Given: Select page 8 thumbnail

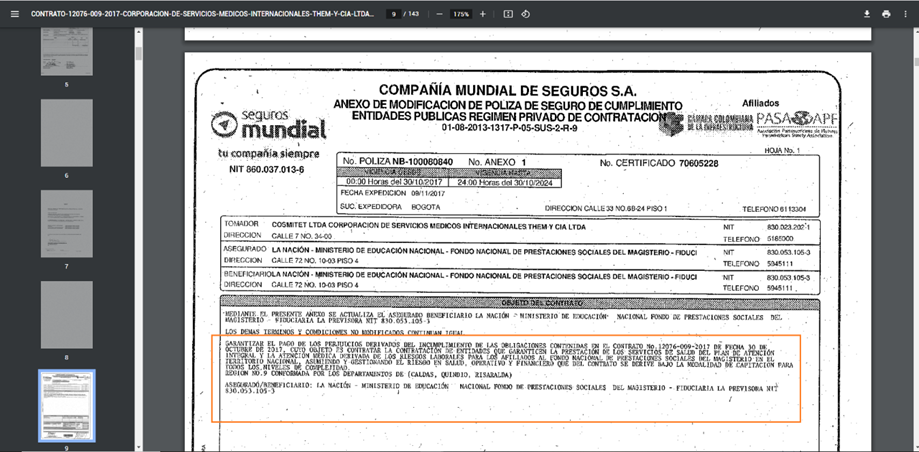Looking at the screenshot, I should point(67,315).
